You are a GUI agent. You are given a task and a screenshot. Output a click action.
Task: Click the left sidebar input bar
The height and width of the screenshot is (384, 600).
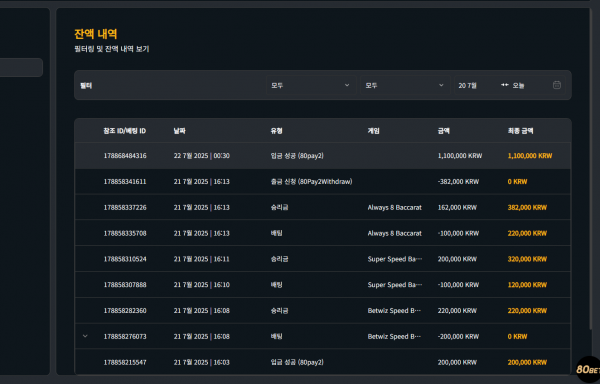pyautogui.click(x=21, y=67)
